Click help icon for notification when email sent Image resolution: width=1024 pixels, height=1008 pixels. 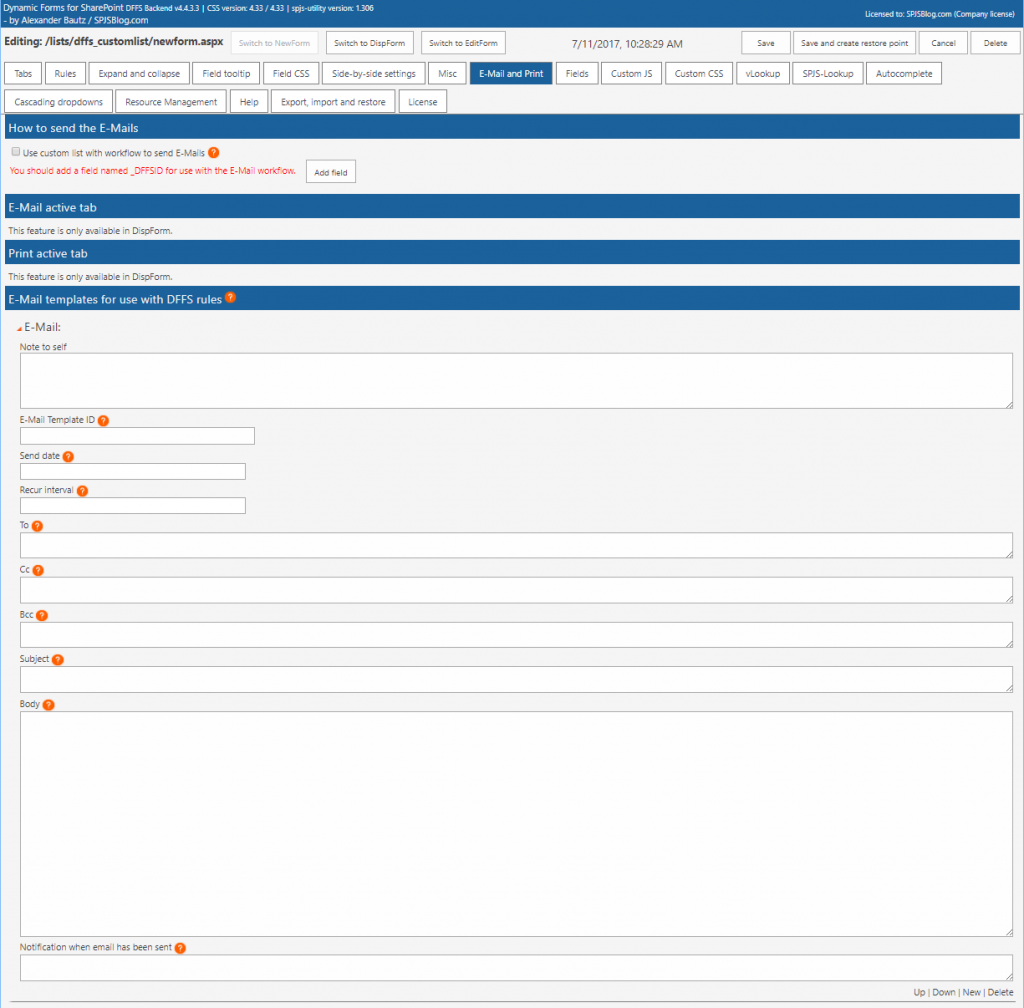pos(180,948)
